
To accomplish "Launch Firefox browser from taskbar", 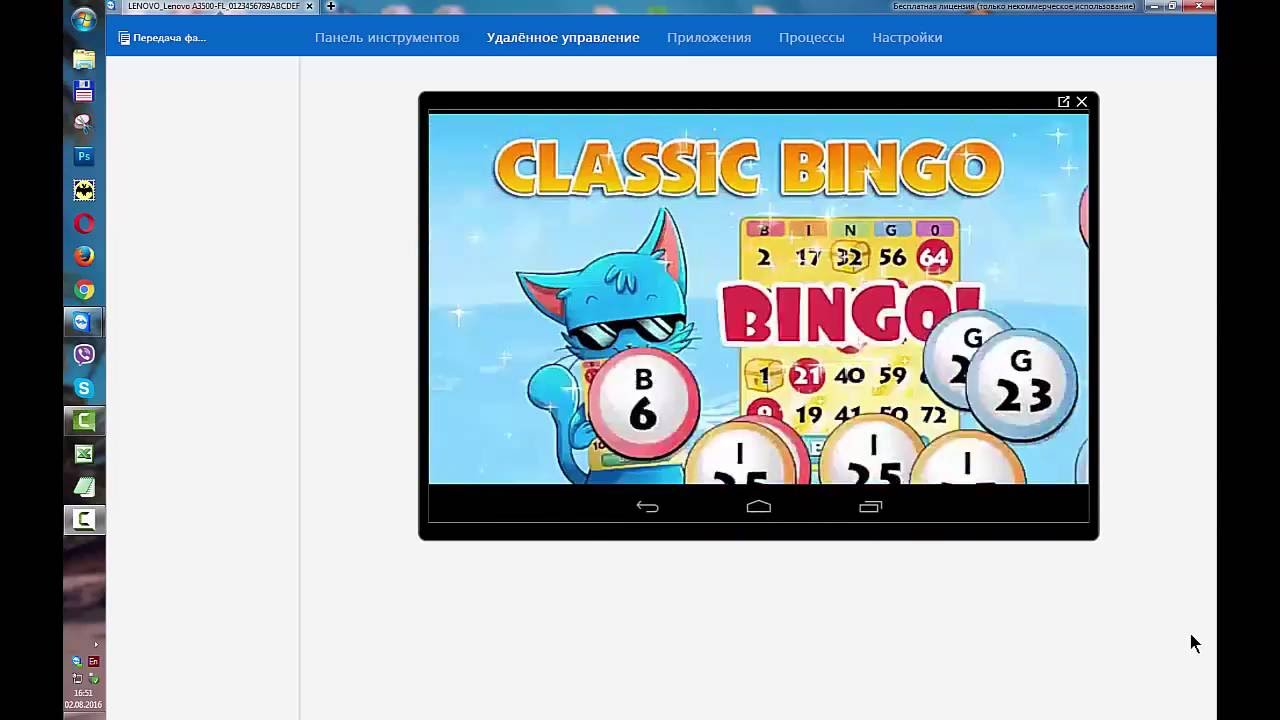I will pos(84,256).
